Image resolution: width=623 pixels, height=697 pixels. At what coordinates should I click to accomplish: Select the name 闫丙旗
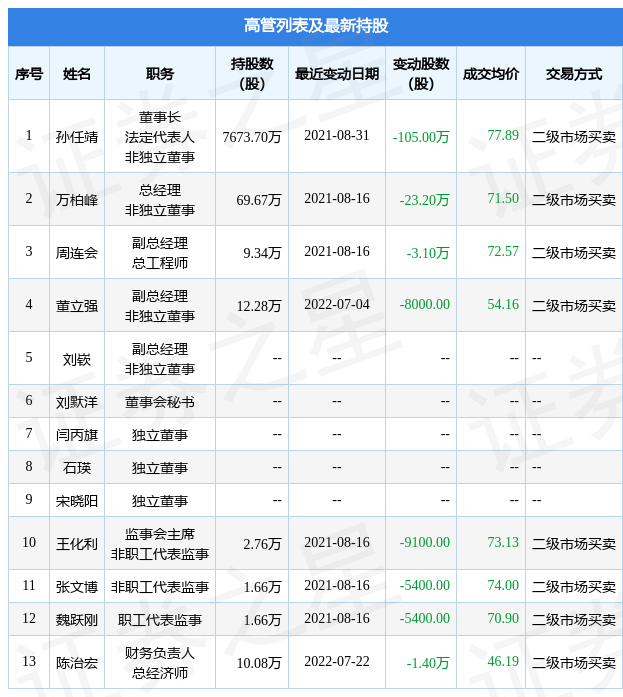77,435
